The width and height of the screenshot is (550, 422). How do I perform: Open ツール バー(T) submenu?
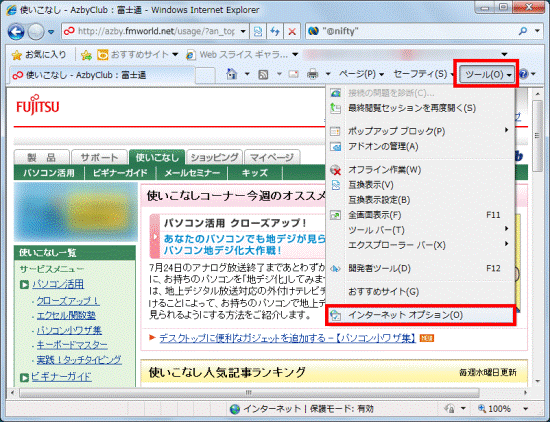(x=420, y=230)
